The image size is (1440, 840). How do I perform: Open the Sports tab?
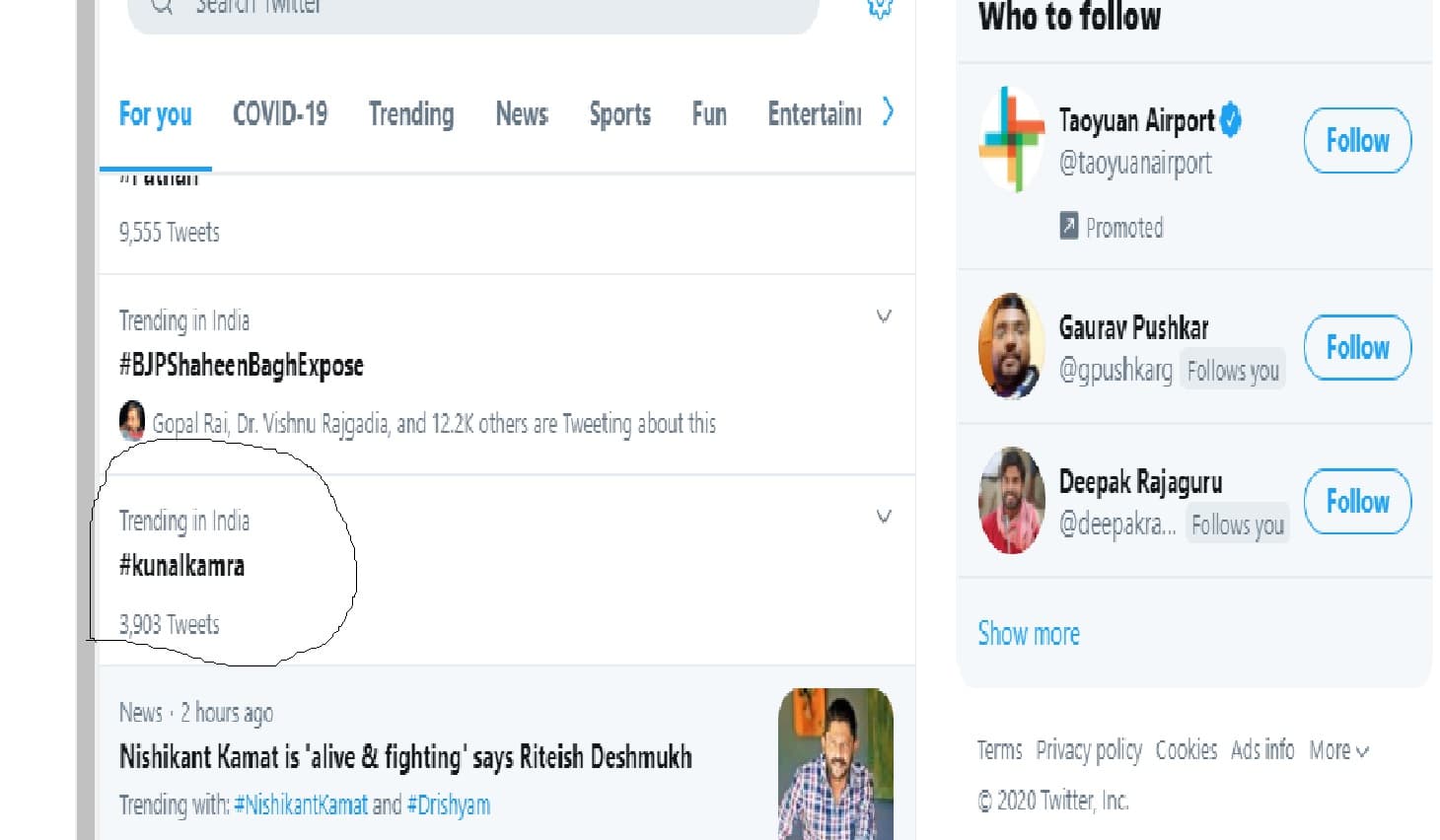(x=619, y=114)
